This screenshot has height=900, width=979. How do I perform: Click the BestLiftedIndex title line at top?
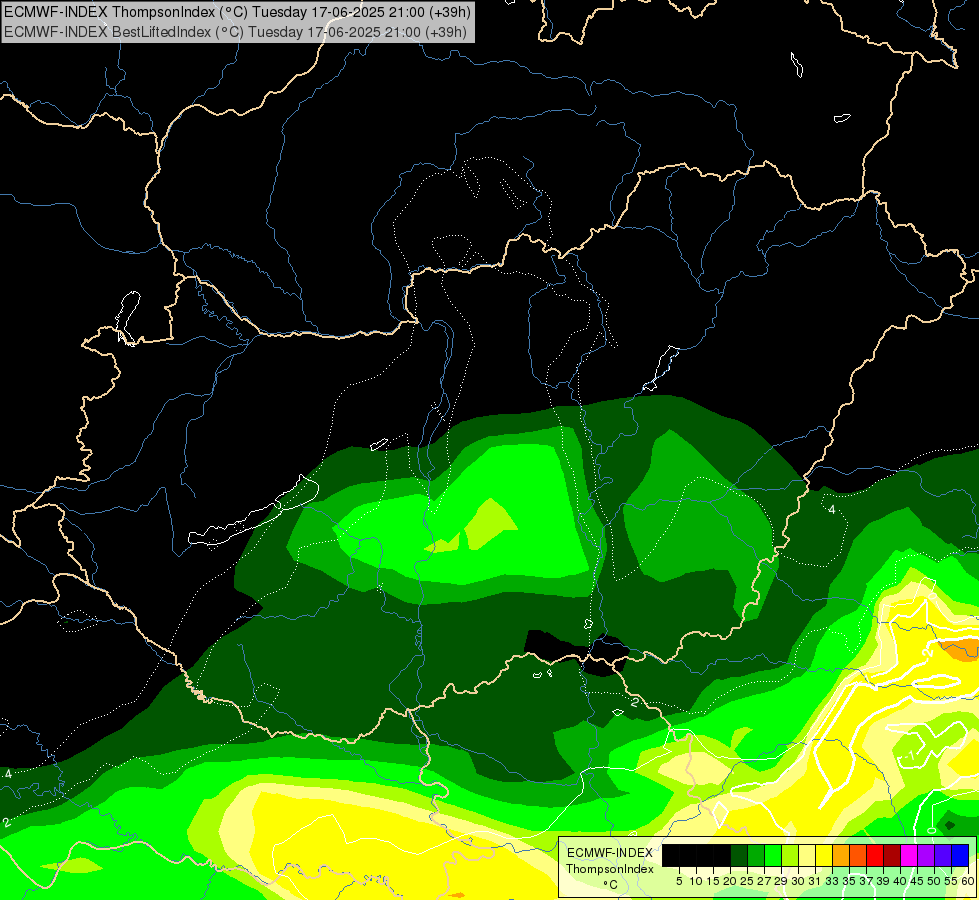click(x=235, y=32)
